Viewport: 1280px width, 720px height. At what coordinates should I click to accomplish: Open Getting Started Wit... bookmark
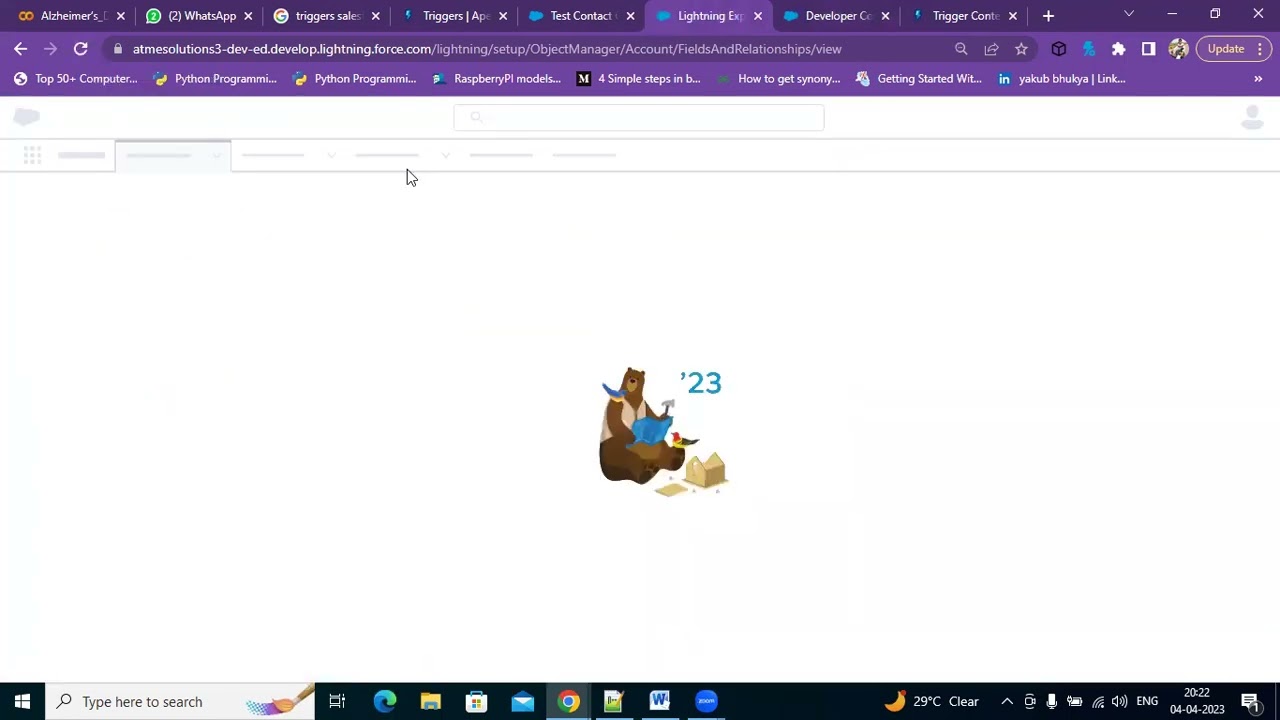coord(919,79)
